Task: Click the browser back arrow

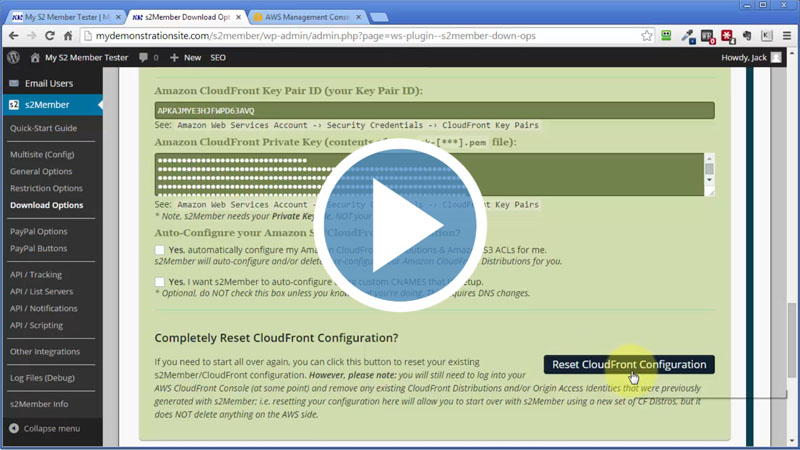Action: click(15, 36)
